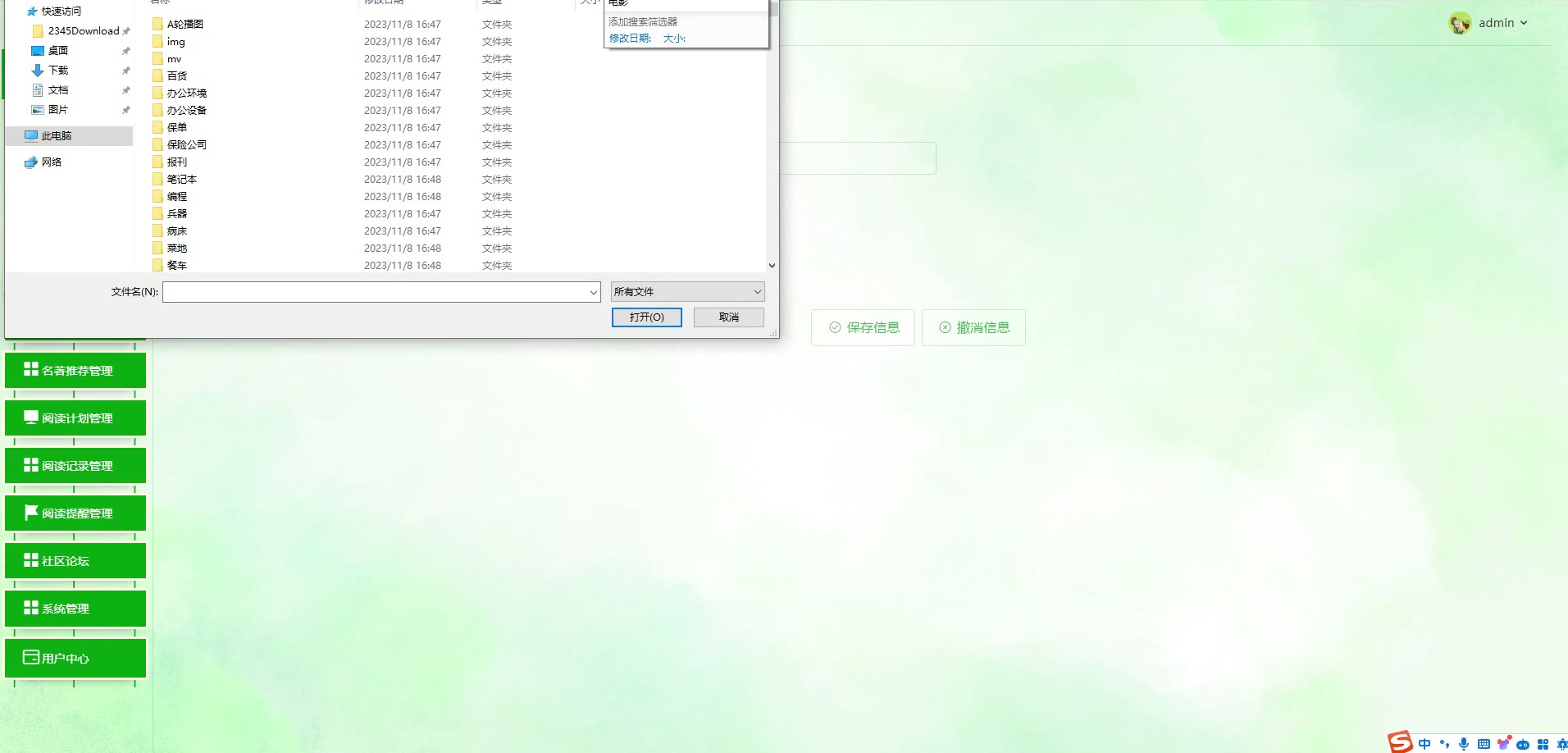
Task: Open 阅读计划管理 sidebar menu
Action: point(75,418)
